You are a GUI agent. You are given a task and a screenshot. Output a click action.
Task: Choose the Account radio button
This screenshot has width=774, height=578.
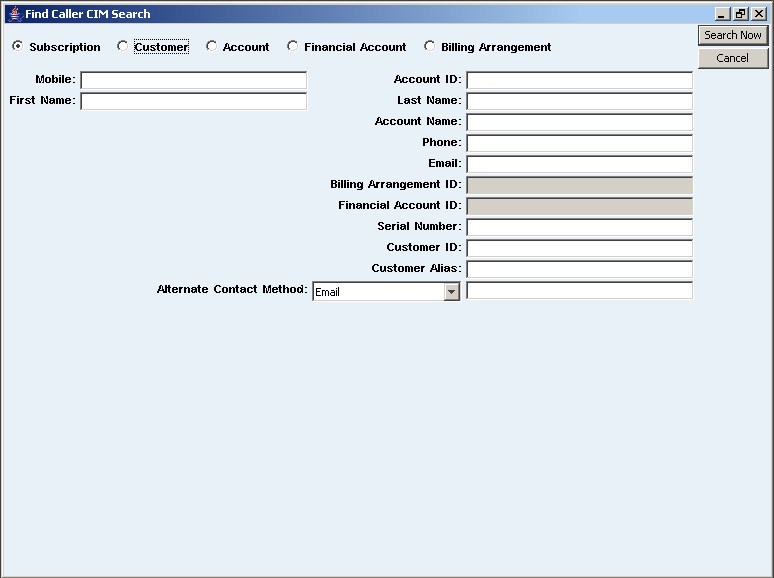[212, 47]
